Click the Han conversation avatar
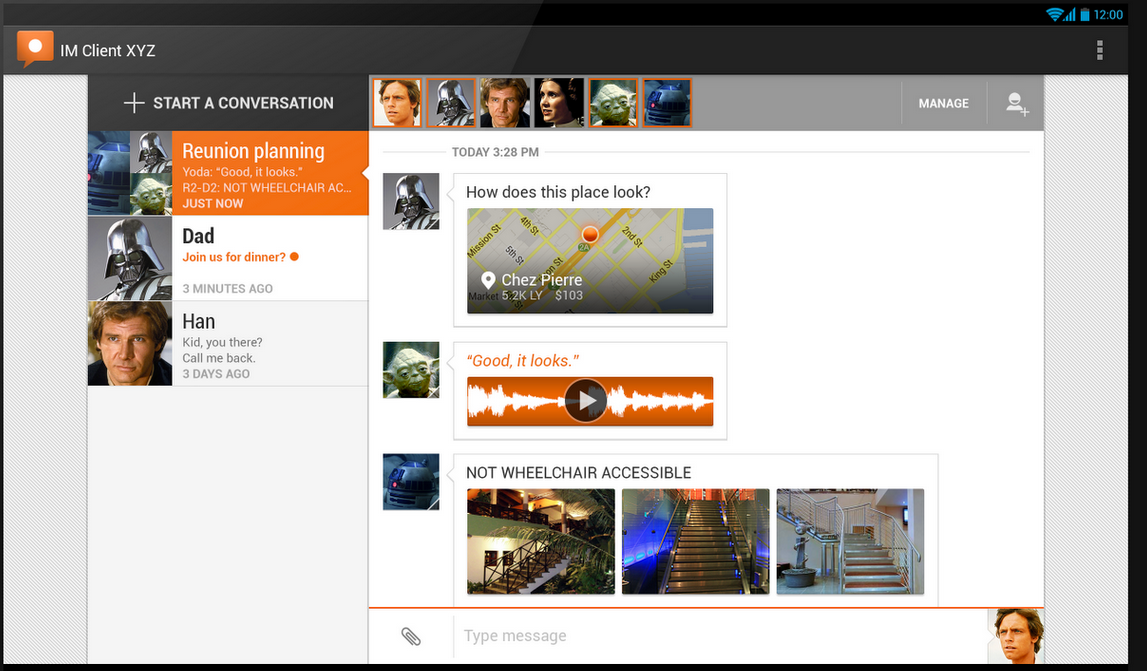 [130, 344]
